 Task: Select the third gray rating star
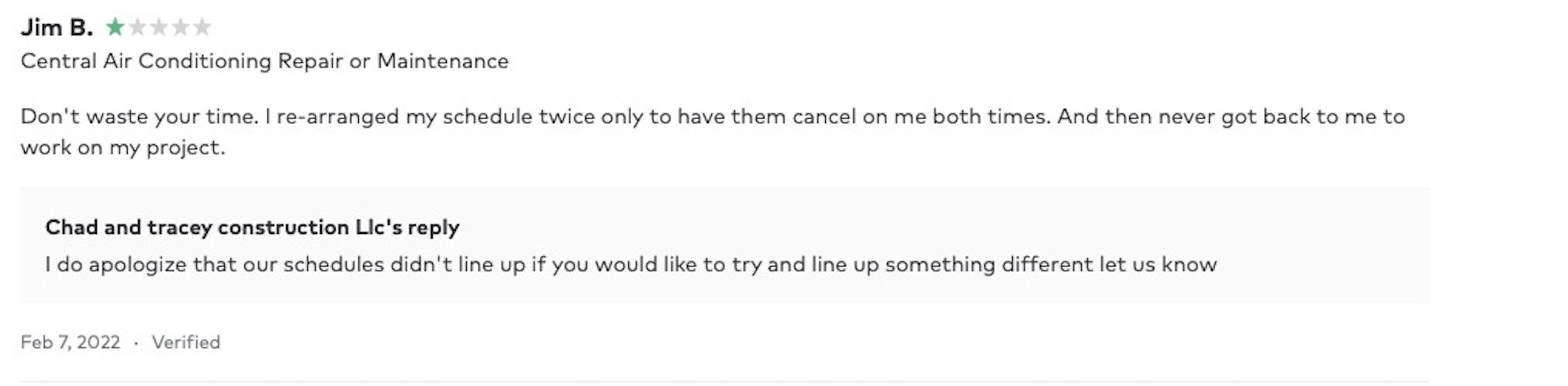[159, 28]
